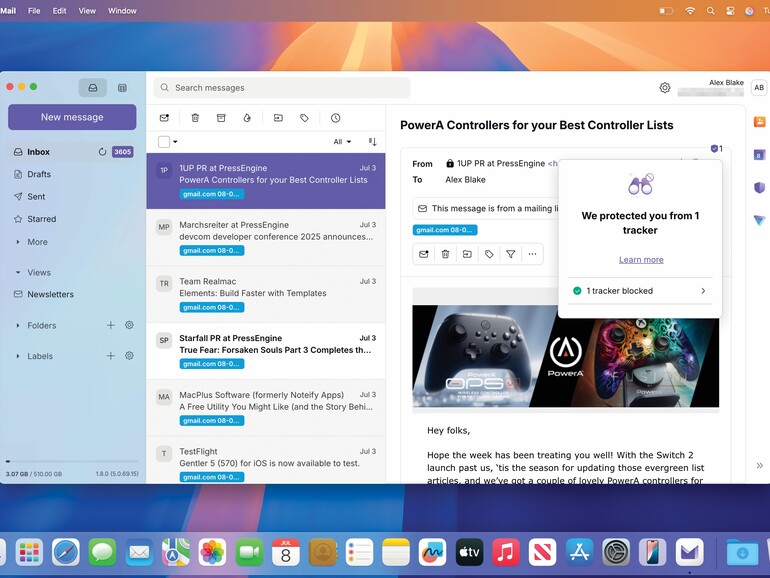Screen dimensions: 770x578
Task: Collapse the Views section
Action: (18, 272)
